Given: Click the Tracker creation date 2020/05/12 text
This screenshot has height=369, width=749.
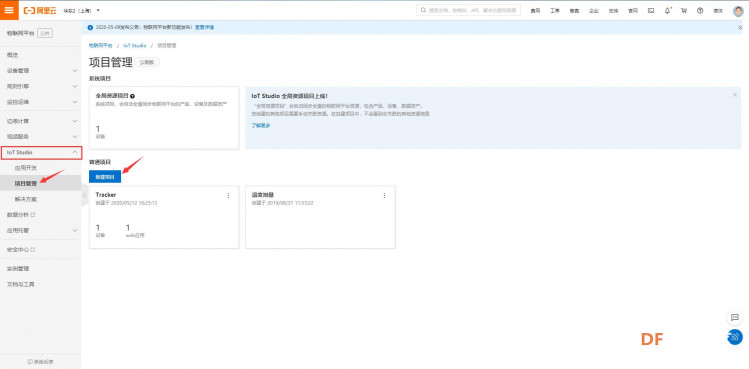Looking at the screenshot, I should click(126, 203).
